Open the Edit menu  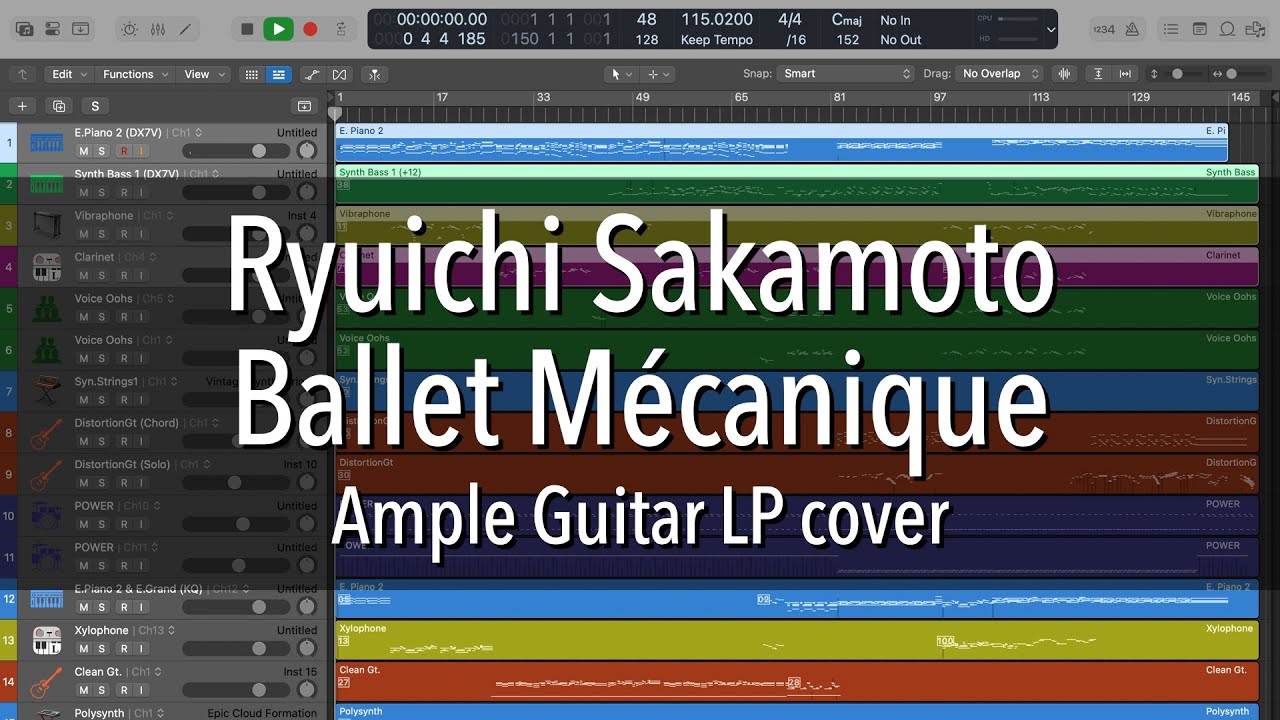click(x=68, y=74)
